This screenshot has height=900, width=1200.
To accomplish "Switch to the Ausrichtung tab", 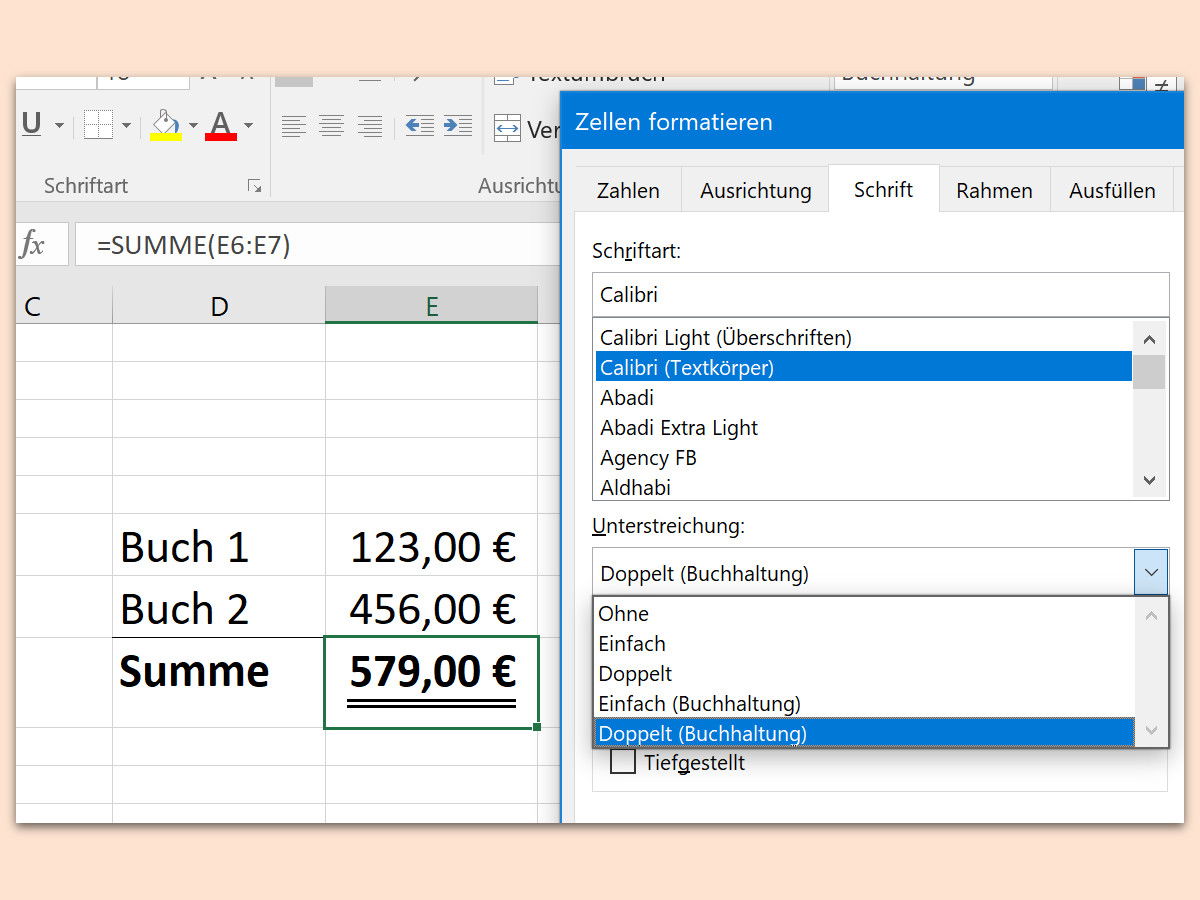I will pos(756,190).
